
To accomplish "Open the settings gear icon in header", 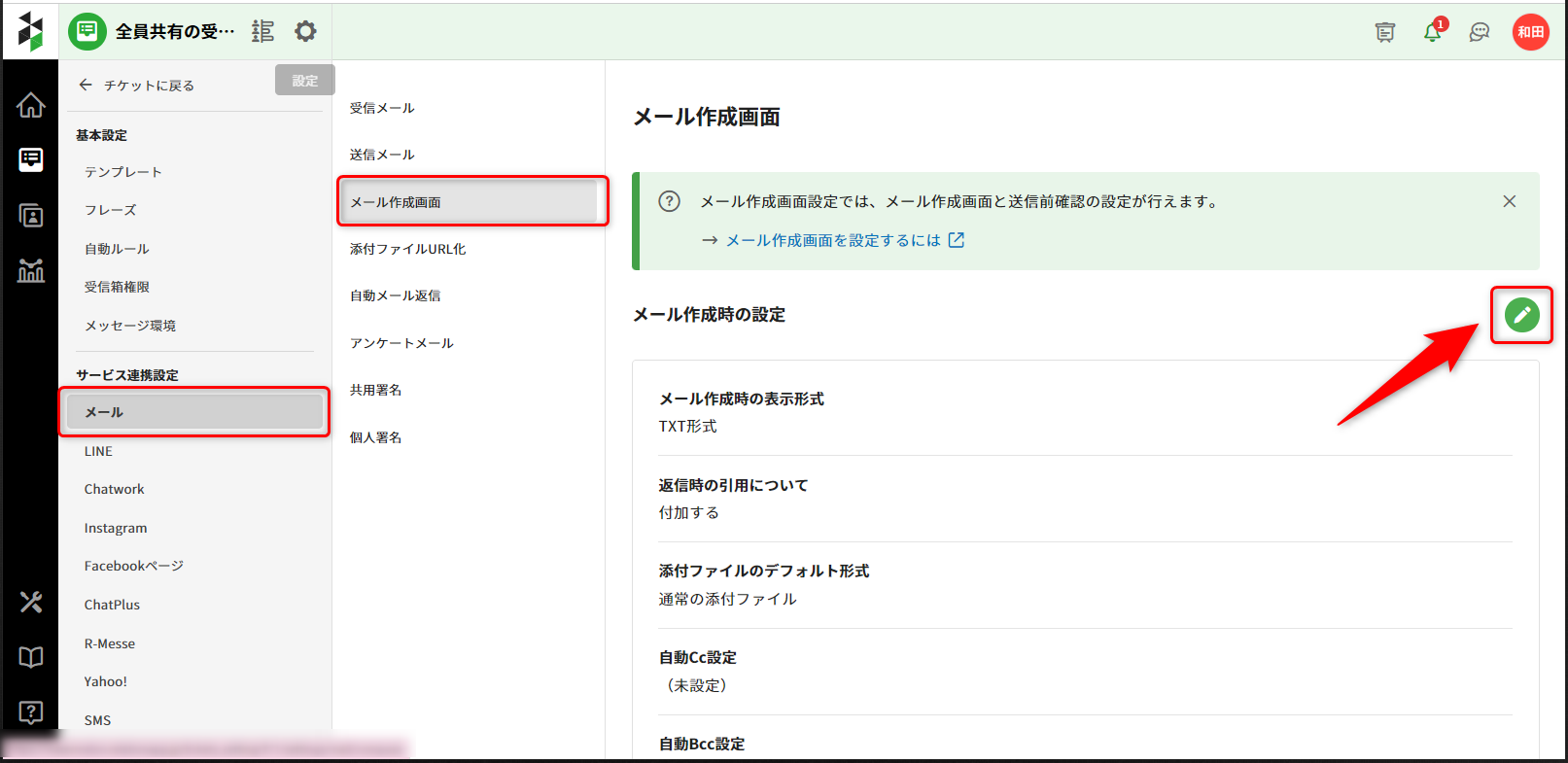I will (305, 32).
